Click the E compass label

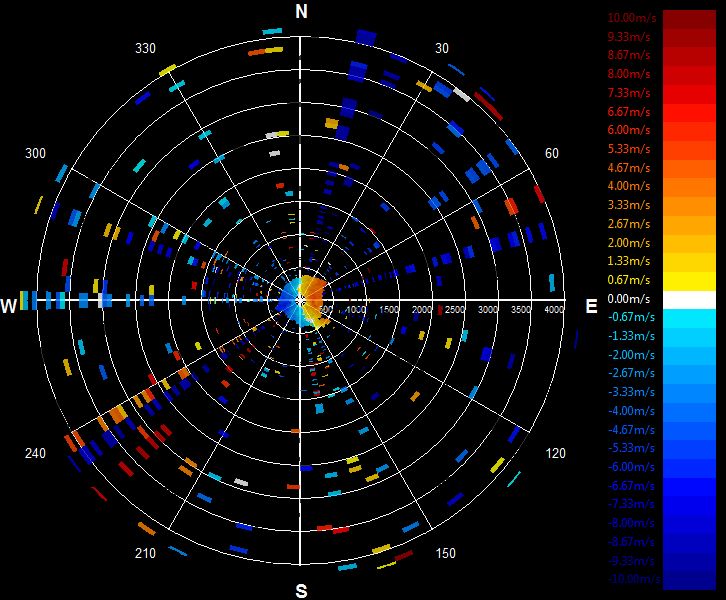tap(591, 306)
